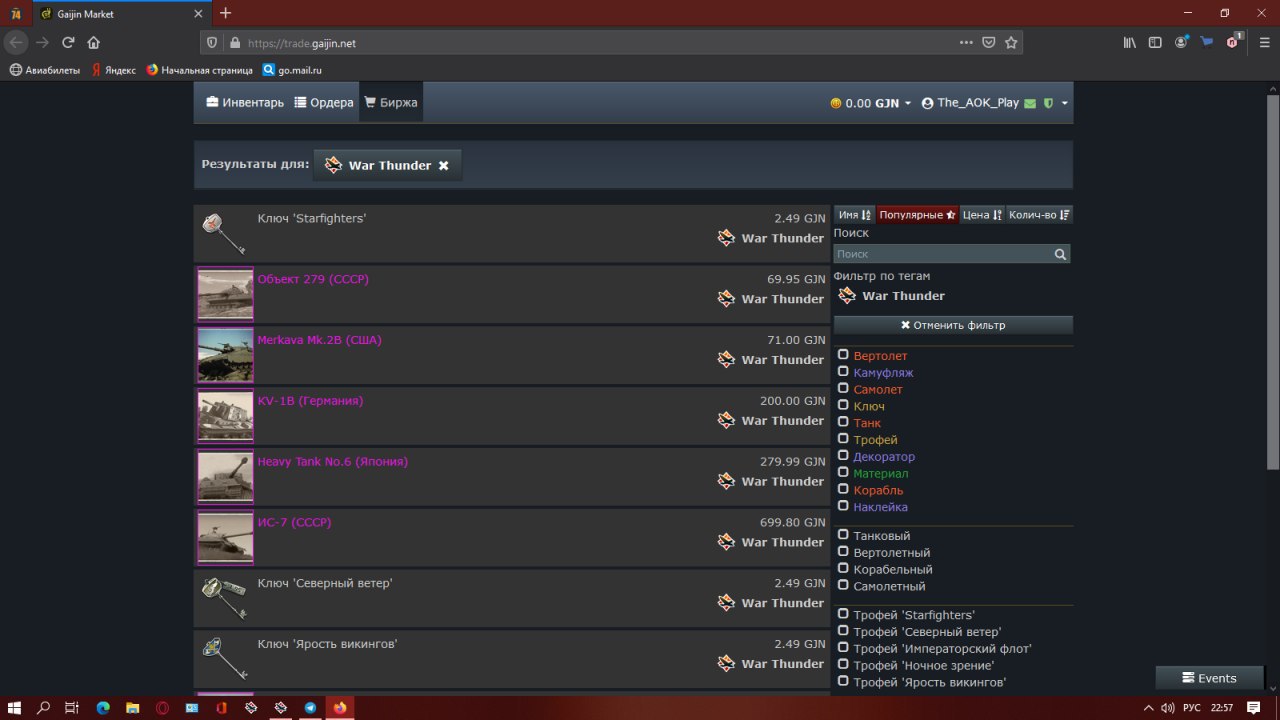This screenshot has height=720, width=1280.
Task: Bookmark this page with the star icon
Action: coord(1011,43)
